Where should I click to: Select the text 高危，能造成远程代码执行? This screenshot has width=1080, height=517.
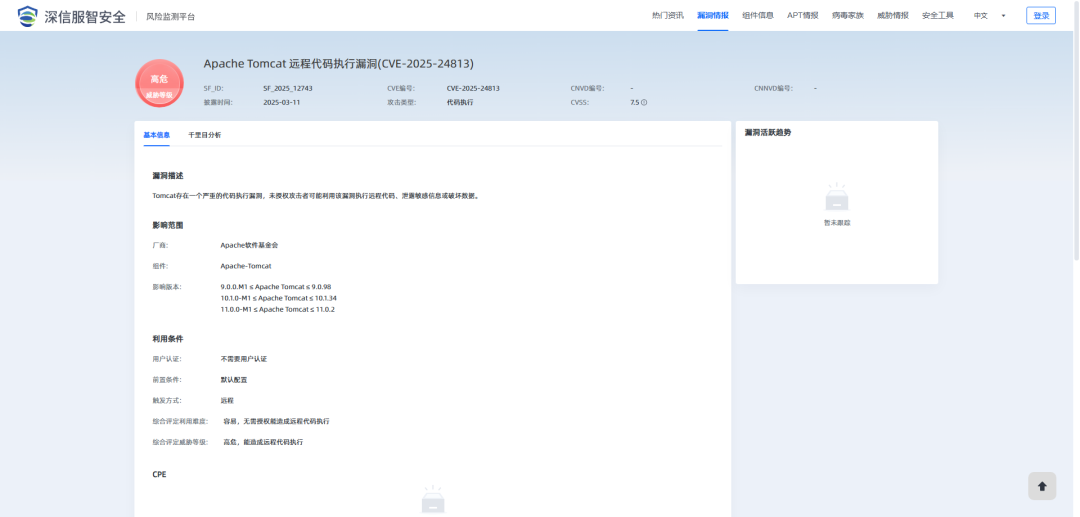click(x=263, y=442)
